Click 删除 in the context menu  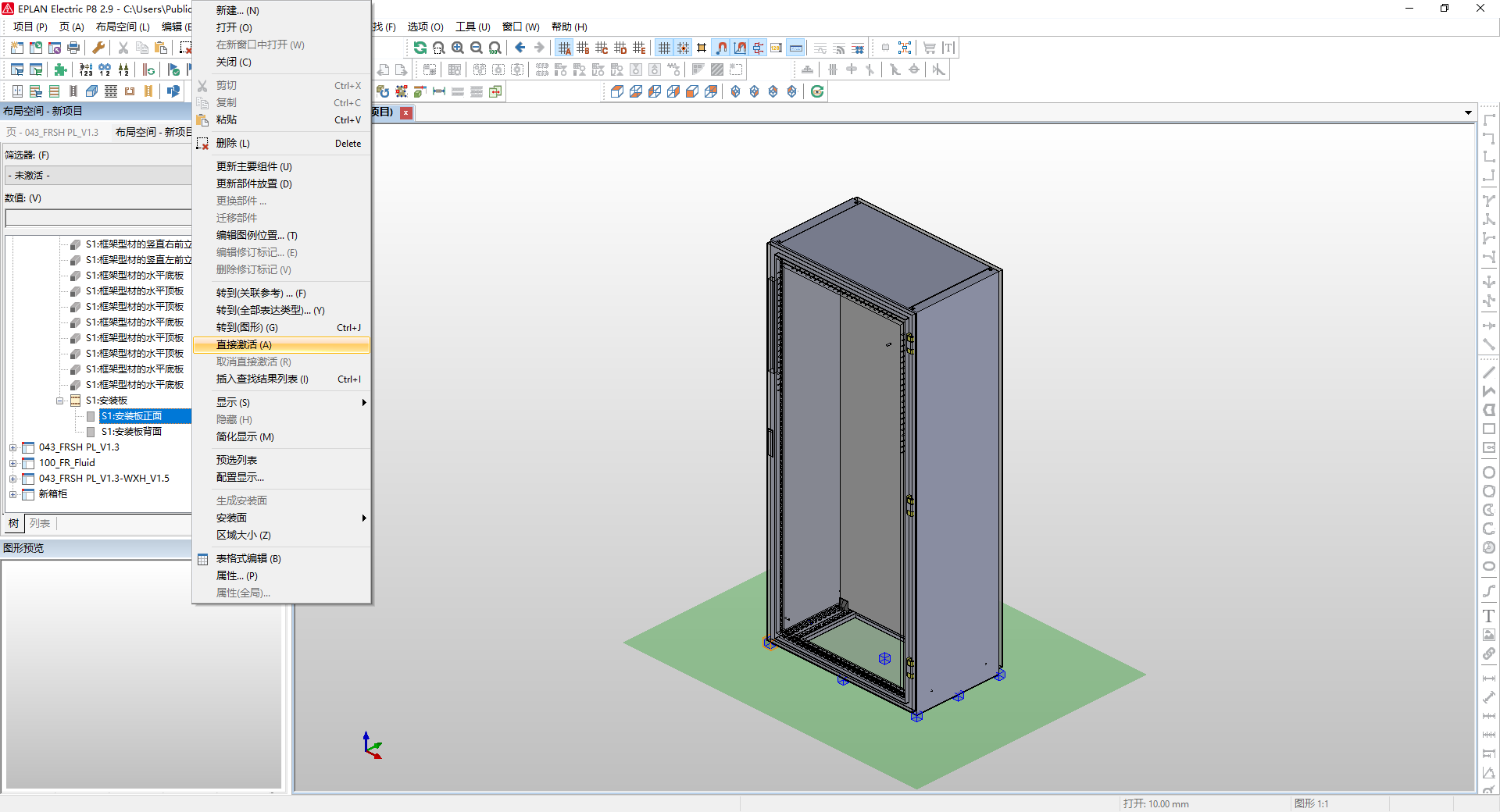(x=231, y=143)
